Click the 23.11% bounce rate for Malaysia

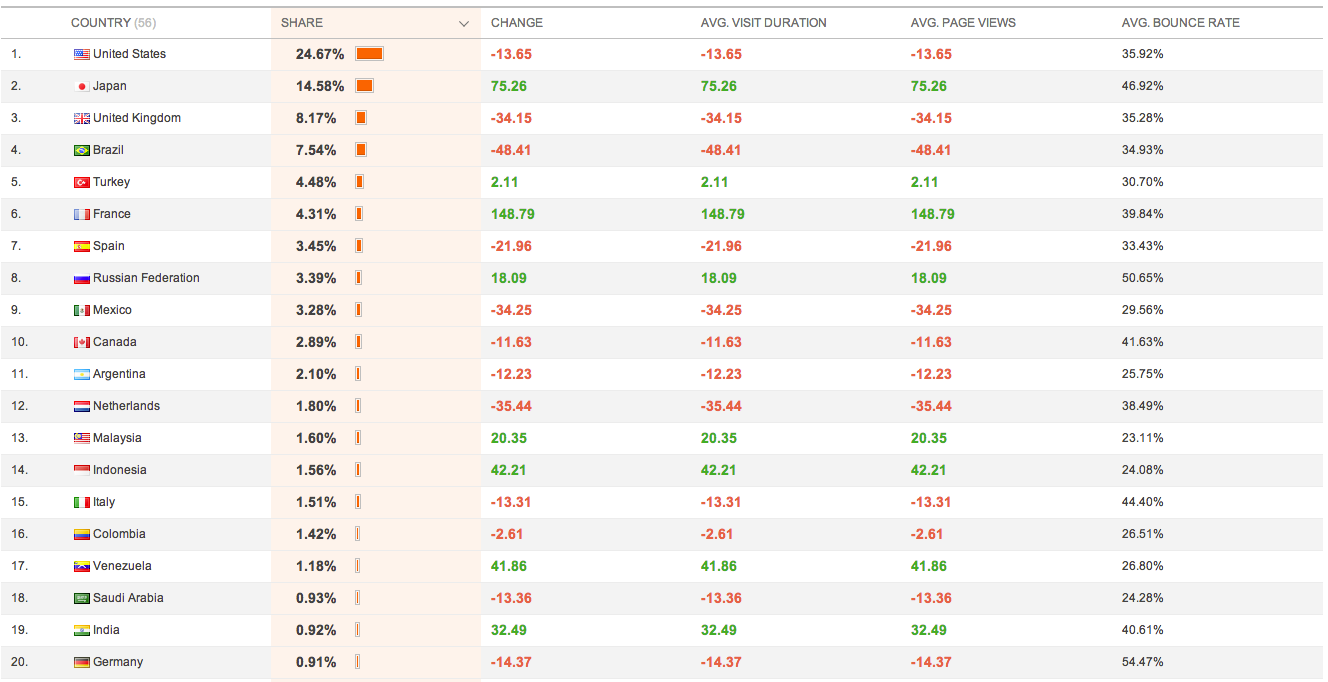(1143, 438)
